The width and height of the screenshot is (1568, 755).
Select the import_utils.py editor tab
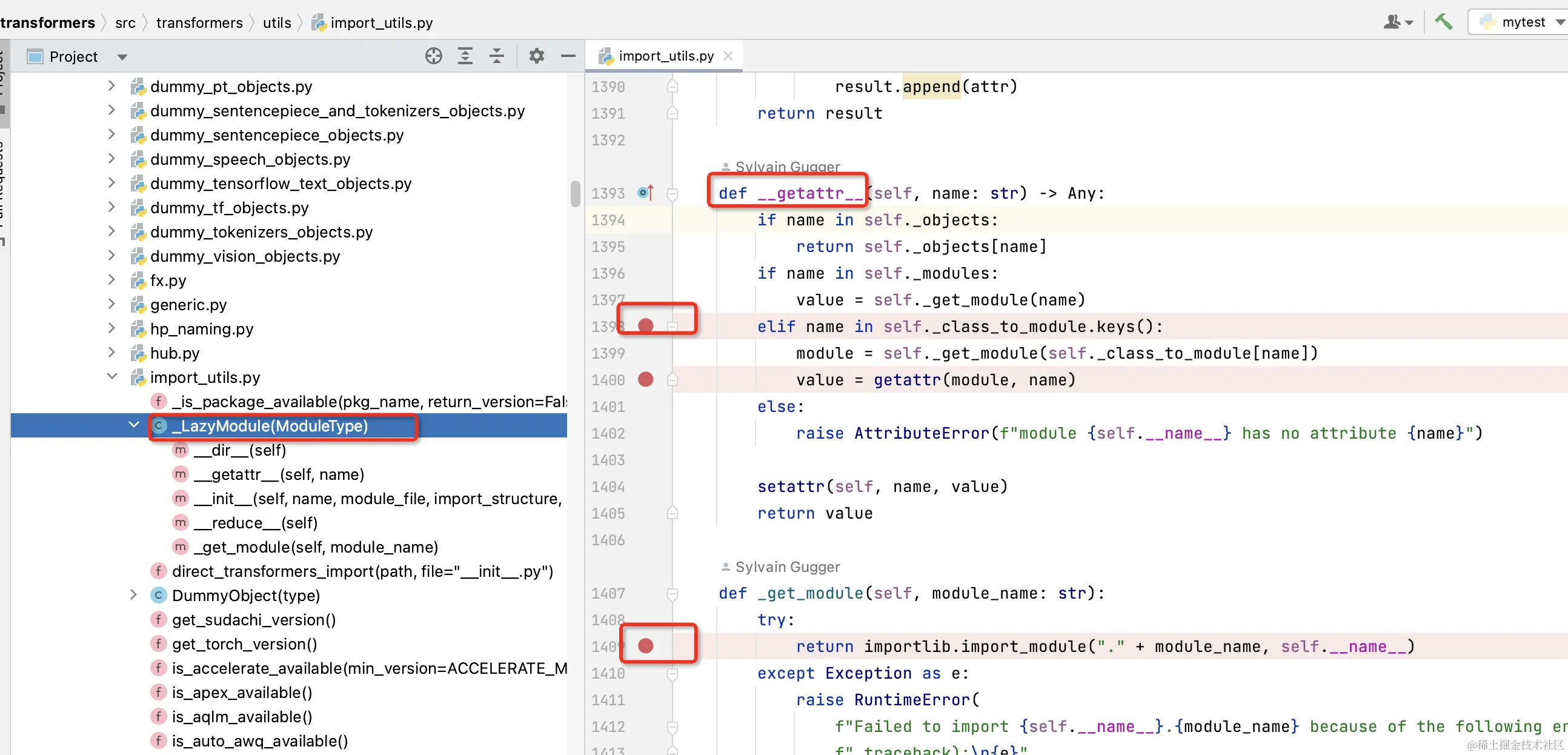click(x=665, y=56)
